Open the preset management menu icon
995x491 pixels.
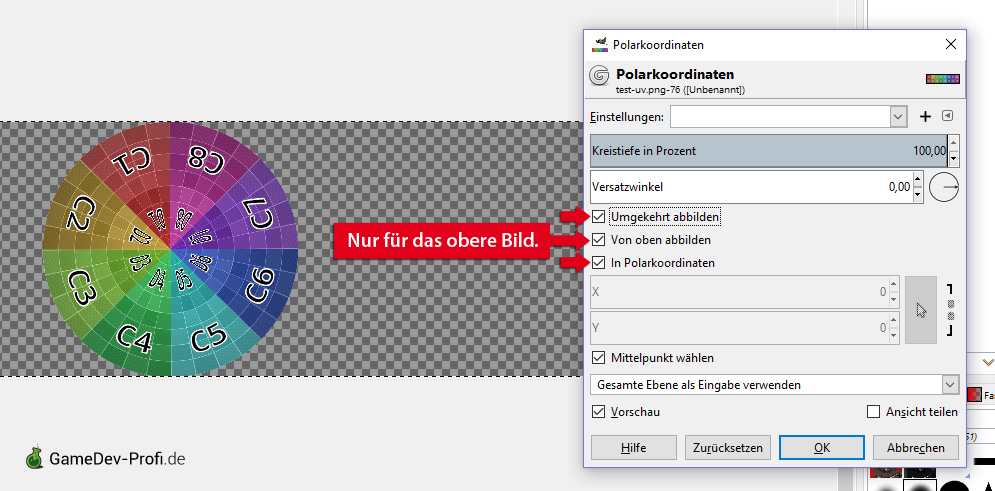click(947, 117)
